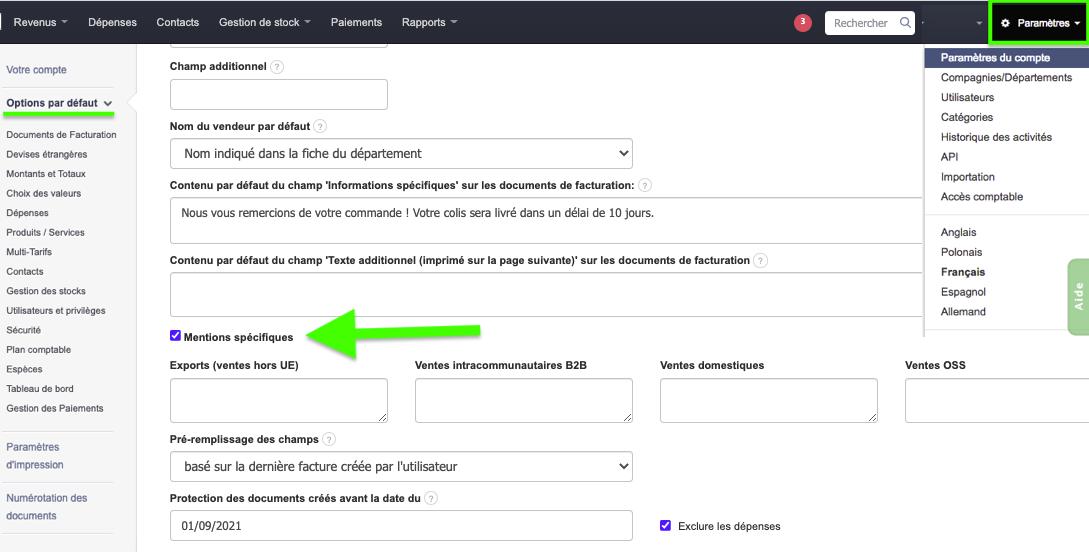Open Paramètres d'impression sidebar link
The image size is (1089, 552).
point(35,455)
